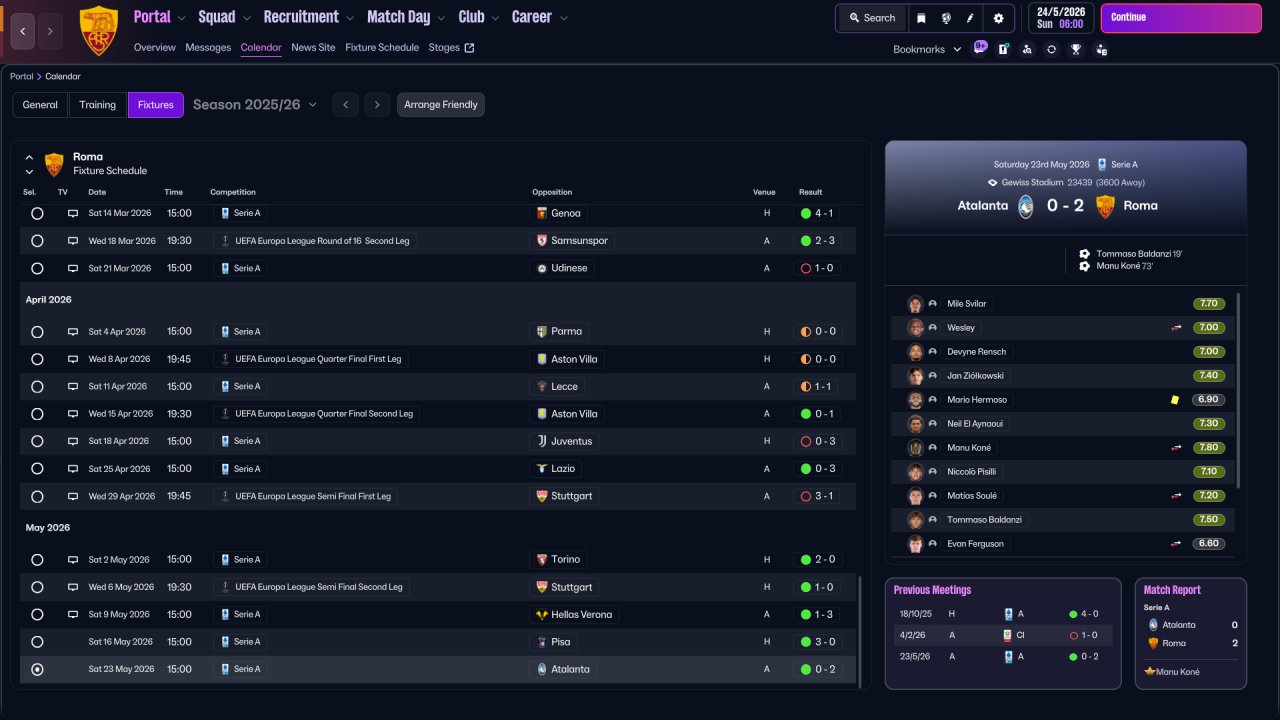The height and width of the screenshot is (720, 1280).
Task: Switch to the Training tab
Action: click(98, 105)
